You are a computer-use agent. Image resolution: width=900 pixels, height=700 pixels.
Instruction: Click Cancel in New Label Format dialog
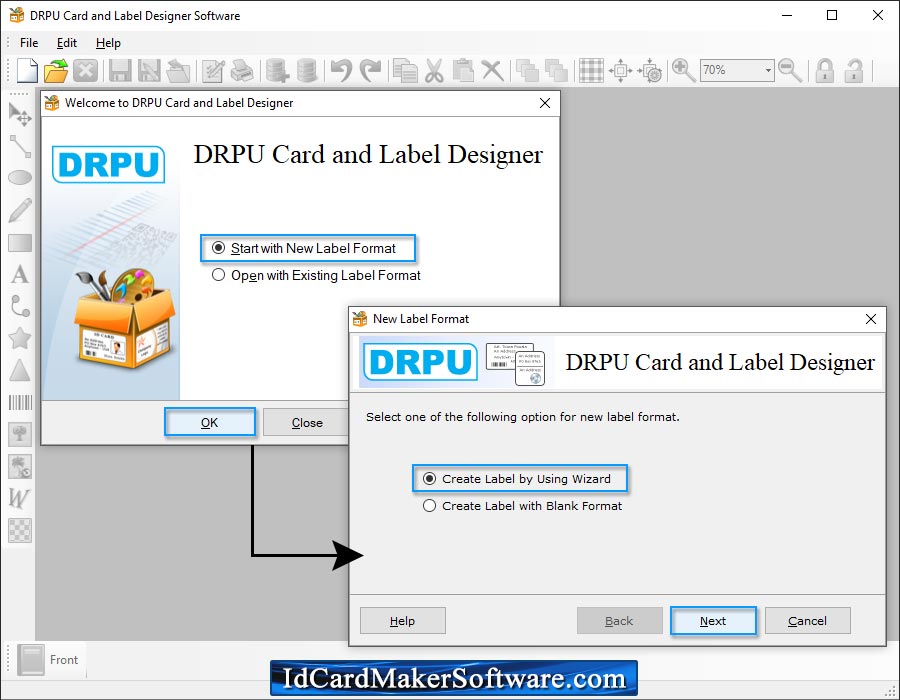[x=808, y=621]
